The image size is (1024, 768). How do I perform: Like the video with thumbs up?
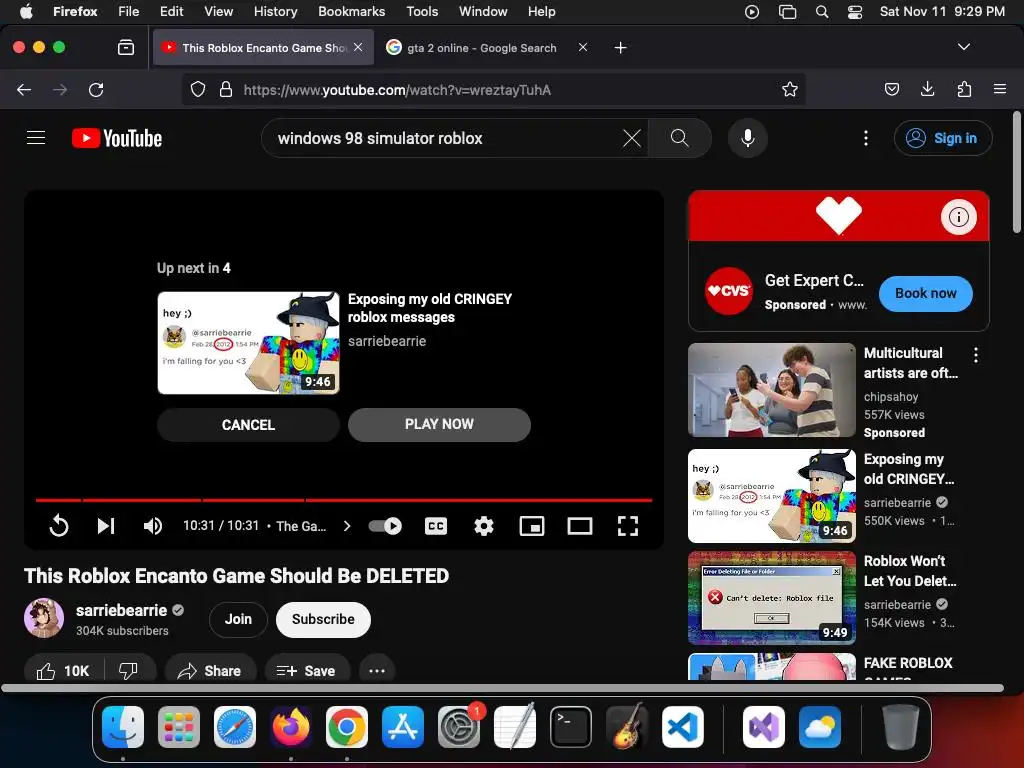tap(63, 671)
